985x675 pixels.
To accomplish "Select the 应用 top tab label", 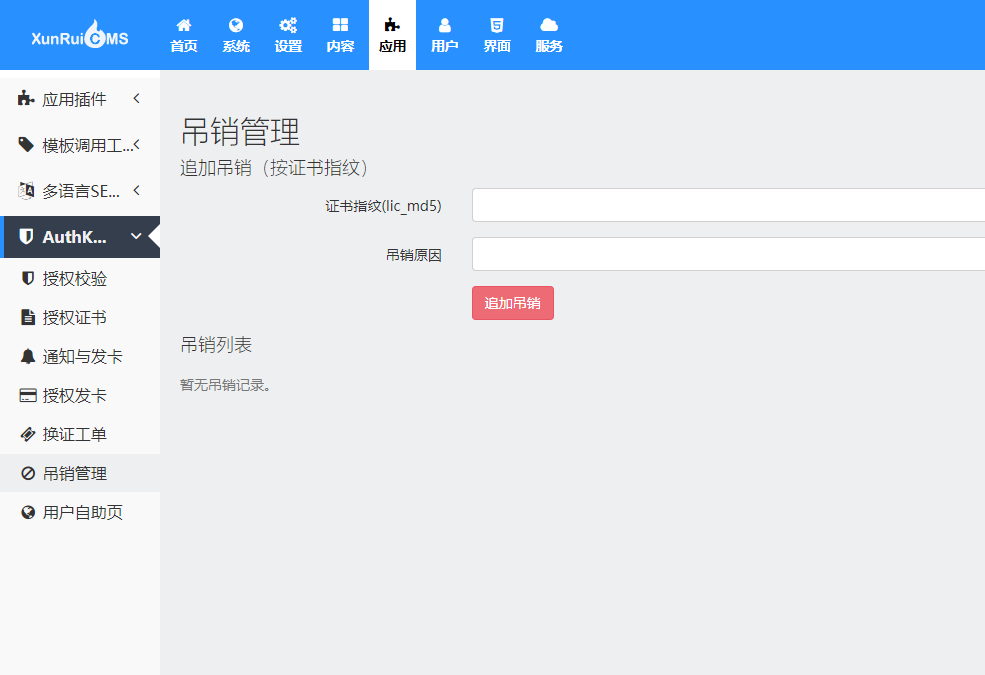I will coord(393,46).
